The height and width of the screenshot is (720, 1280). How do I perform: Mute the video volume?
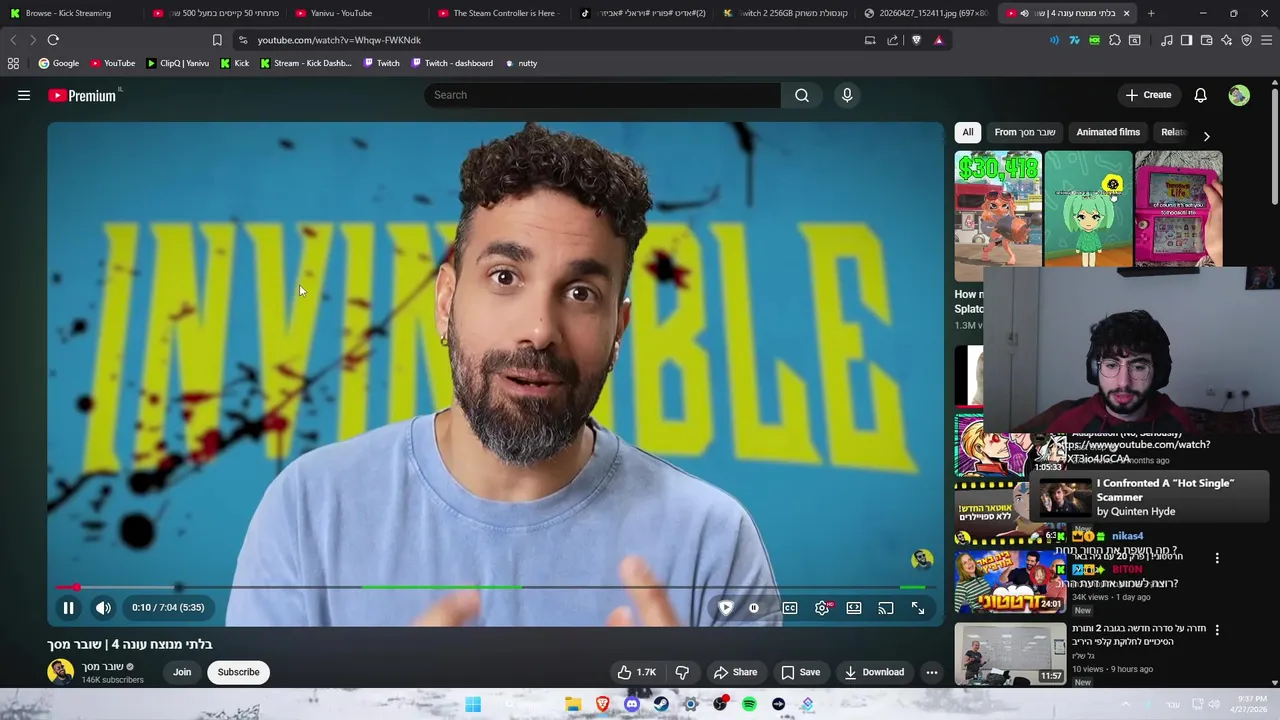point(103,607)
